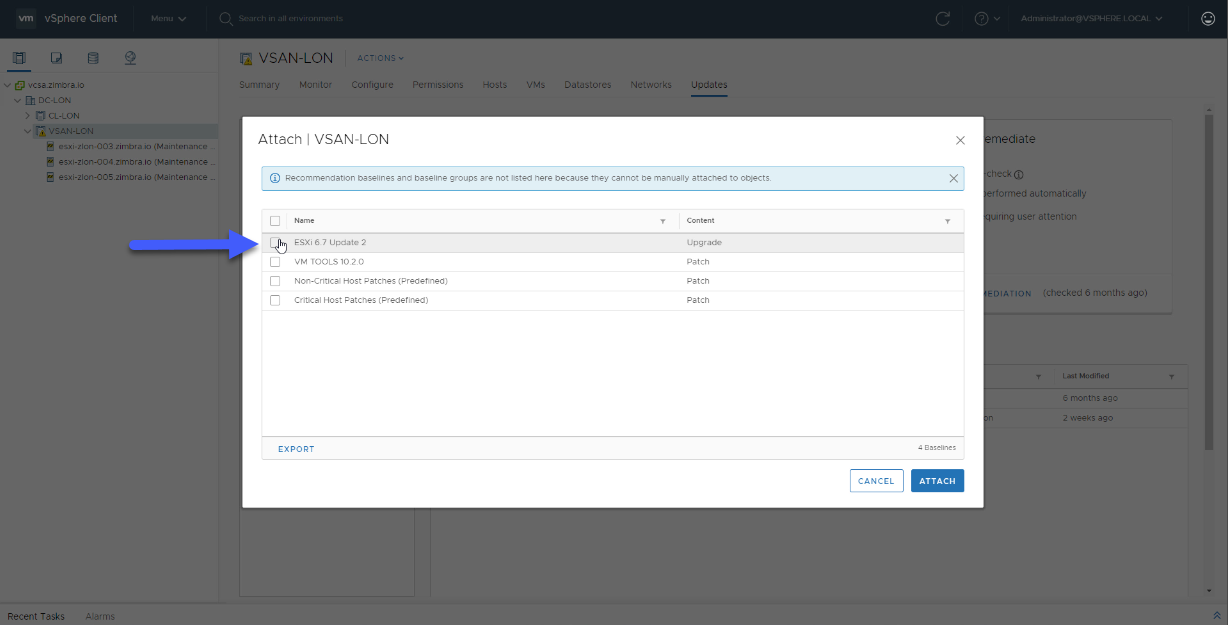The width and height of the screenshot is (1228, 625).
Task: Click the smiley feedback icon
Action: tap(1207, 18)
